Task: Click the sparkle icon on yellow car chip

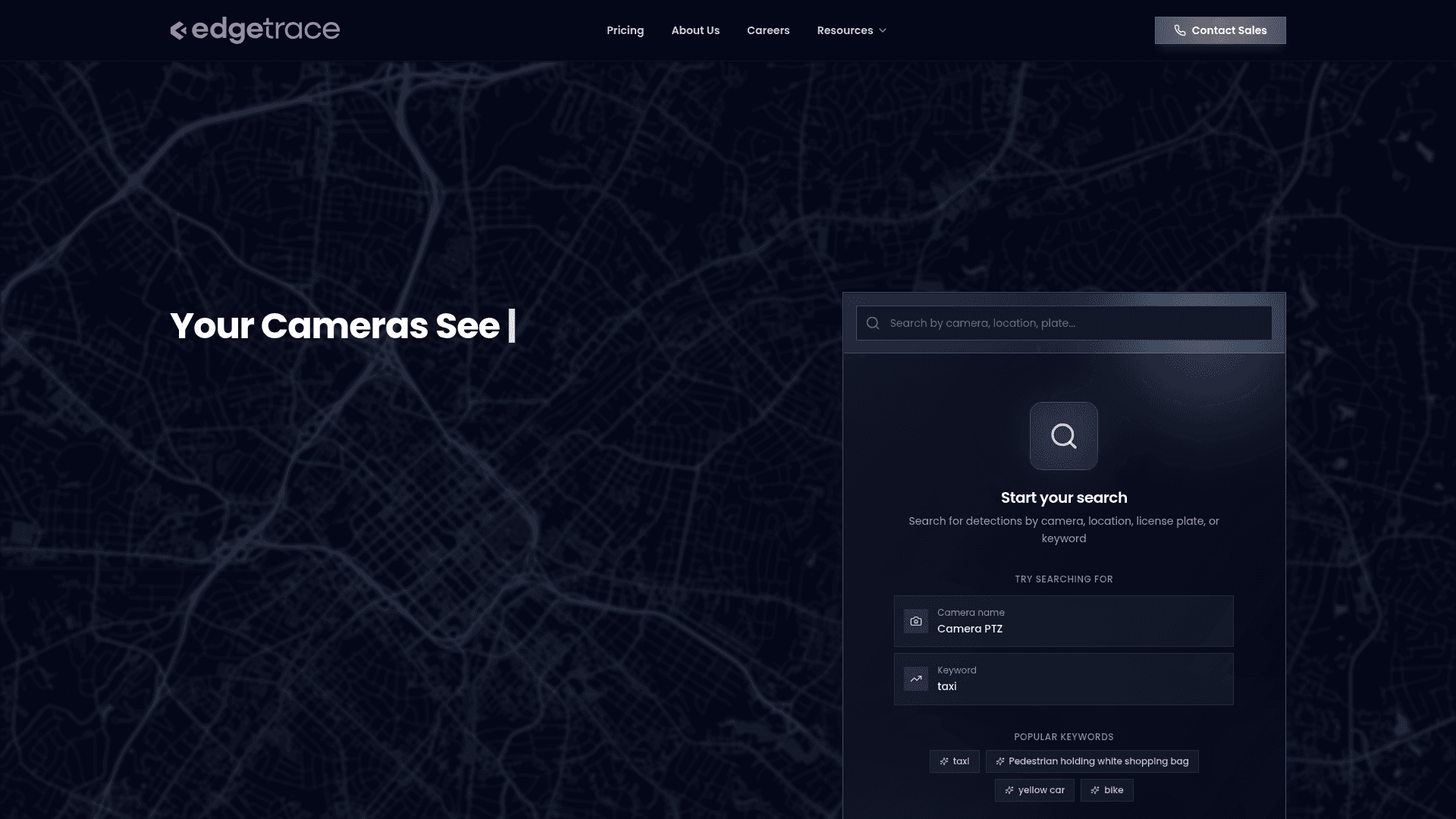Action: (1009, 790)
